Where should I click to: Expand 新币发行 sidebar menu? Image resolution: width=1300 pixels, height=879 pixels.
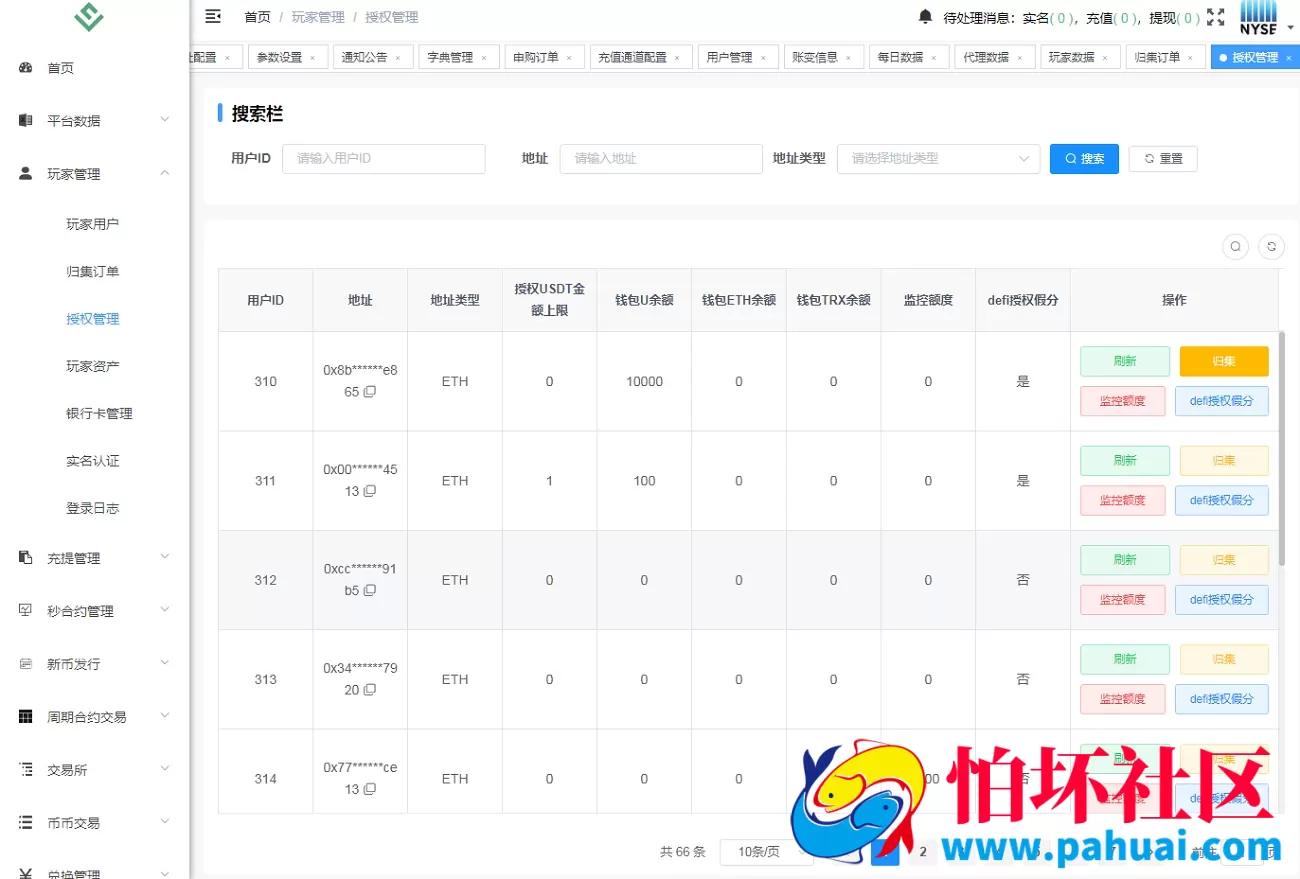[94, 664]
